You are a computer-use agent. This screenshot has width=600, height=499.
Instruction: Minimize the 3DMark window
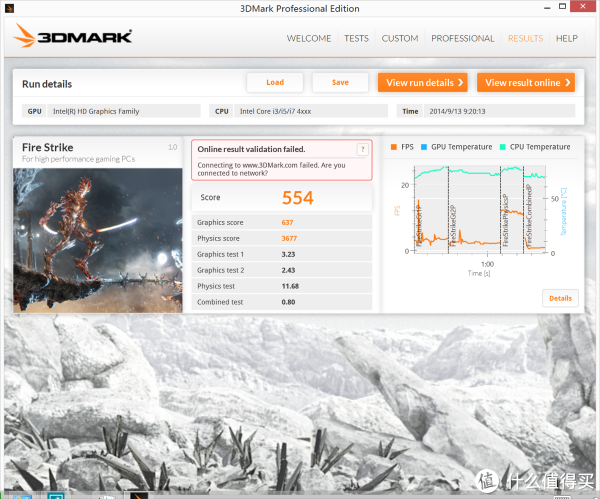547,7
